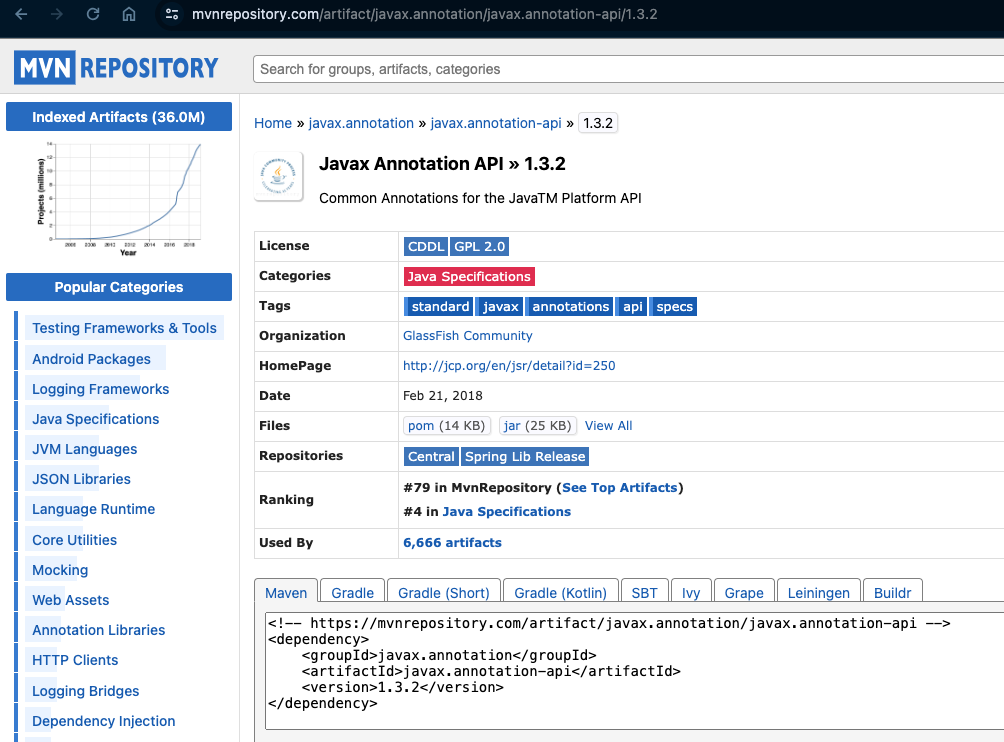The height and width of the screenshot is (742, 1004).
Task: Download the jar (25 KB) file
Action: pyautogui.click(x=538, y=426)
